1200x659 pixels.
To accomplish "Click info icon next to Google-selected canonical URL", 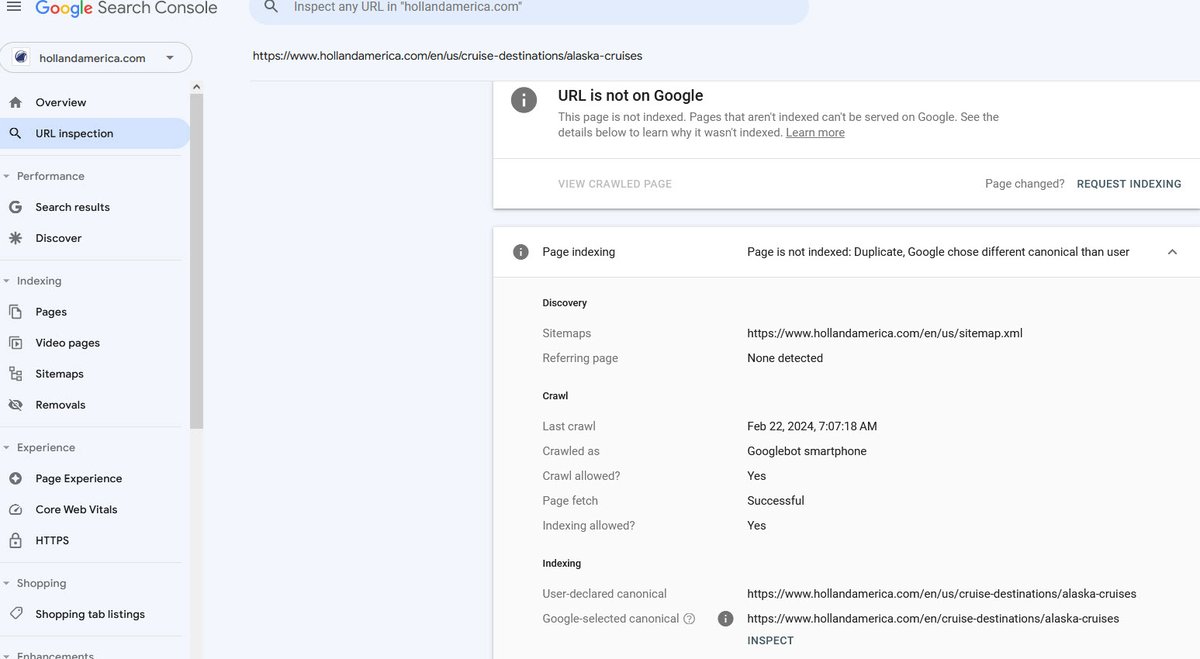I will tap(726, 619).
